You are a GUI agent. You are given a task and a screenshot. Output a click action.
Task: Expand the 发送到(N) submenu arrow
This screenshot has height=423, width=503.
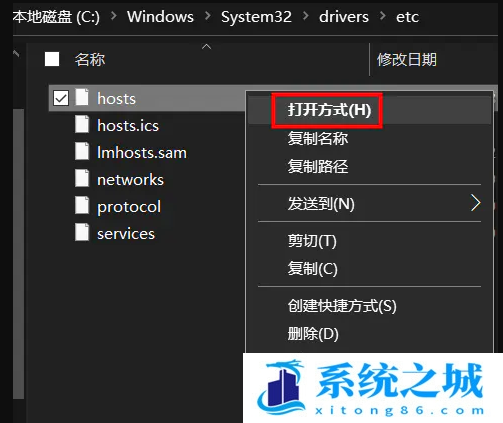[476, 203]
